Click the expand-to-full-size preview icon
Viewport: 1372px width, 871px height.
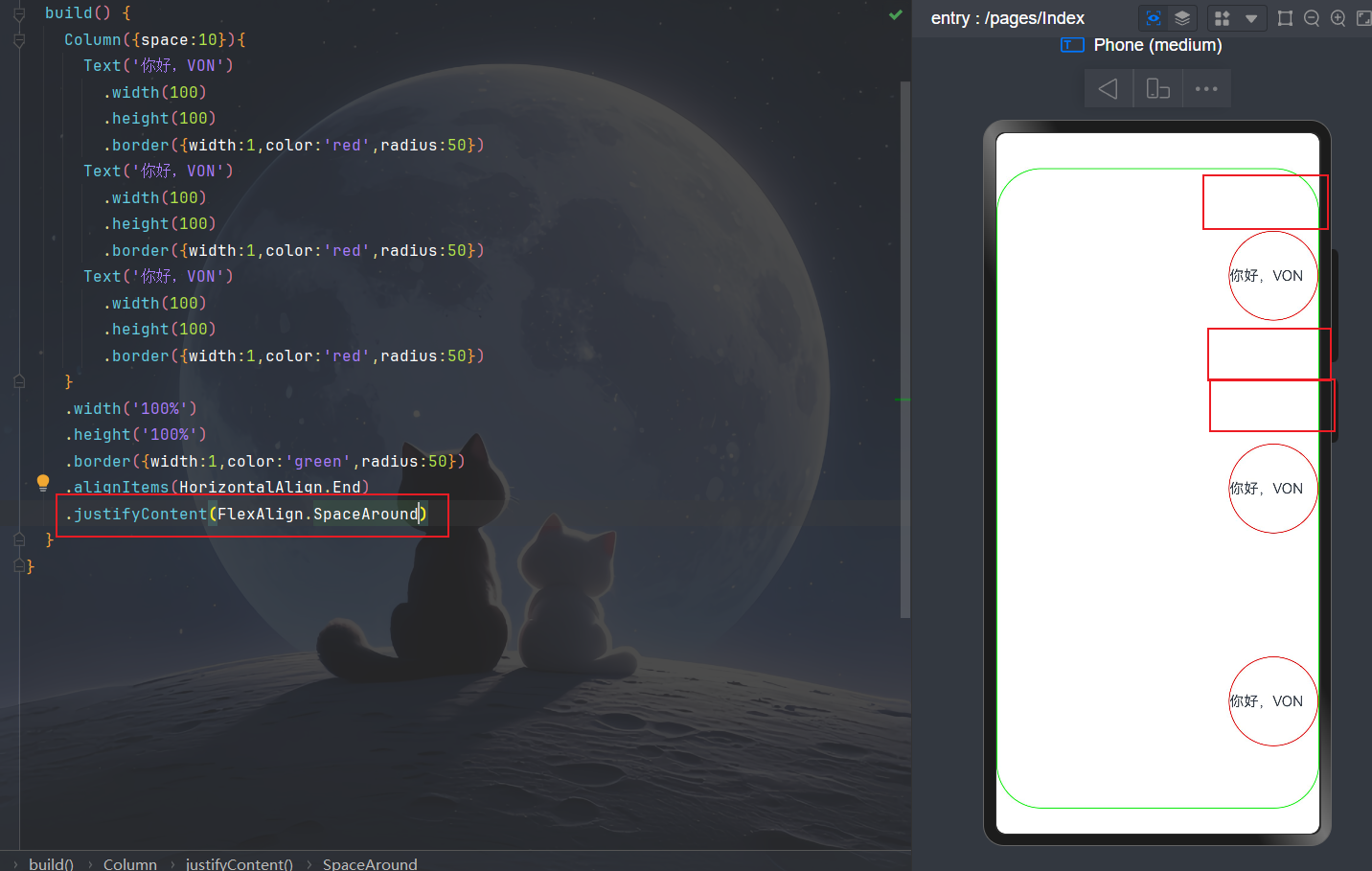pyautogui.click(x=1363, y=18)
